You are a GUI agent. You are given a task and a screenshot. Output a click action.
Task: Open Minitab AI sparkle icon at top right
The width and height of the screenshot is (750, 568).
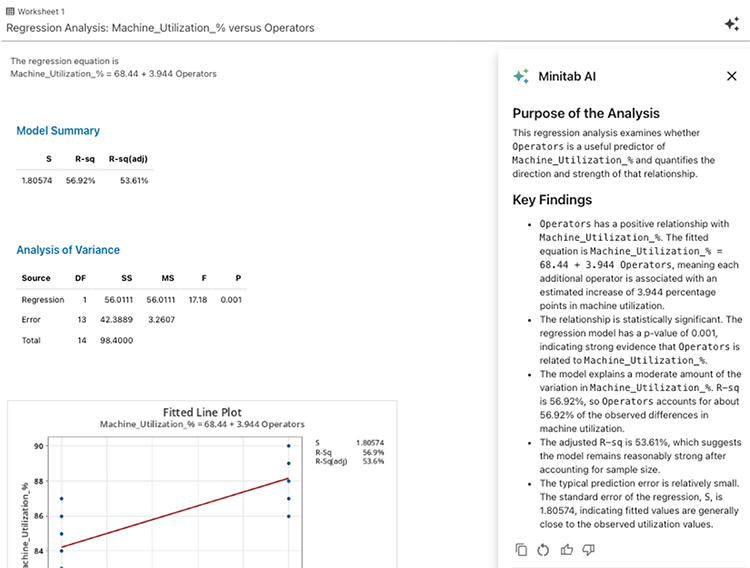[x=732, y=23]
